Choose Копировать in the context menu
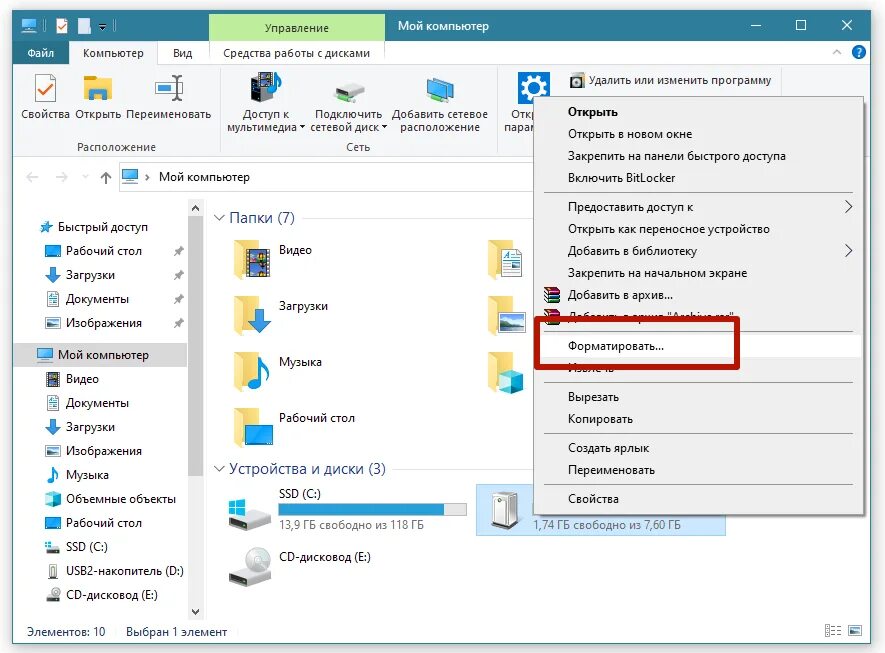The image size is (885, 653). pyautogui.click(x=698, y=419)
